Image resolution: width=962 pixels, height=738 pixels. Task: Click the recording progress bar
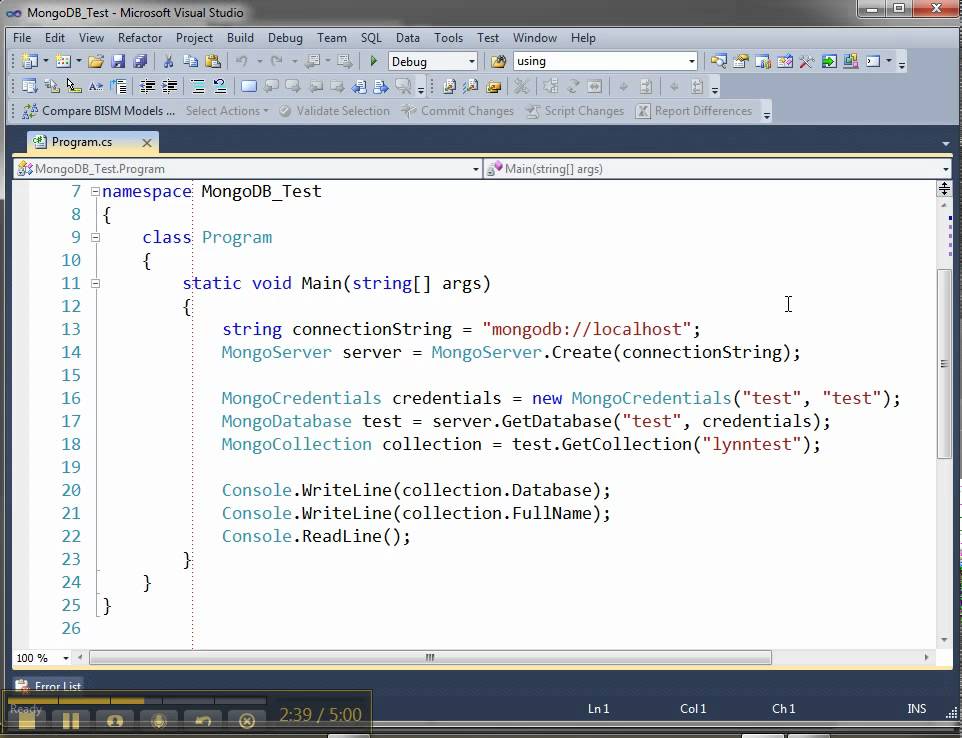(137, 700)
